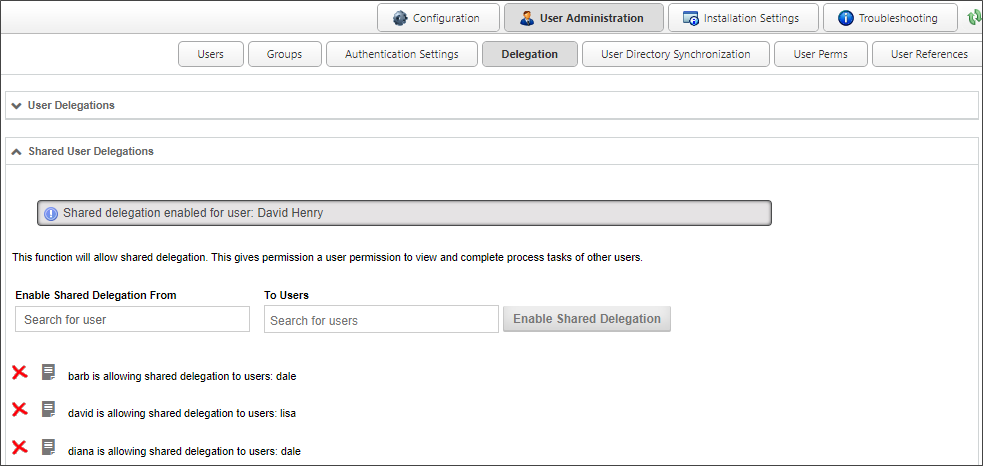Open document icon for diana's delegation
This screenshot has height=466, width=983.
pyautogui.click(x=48, y=447)
